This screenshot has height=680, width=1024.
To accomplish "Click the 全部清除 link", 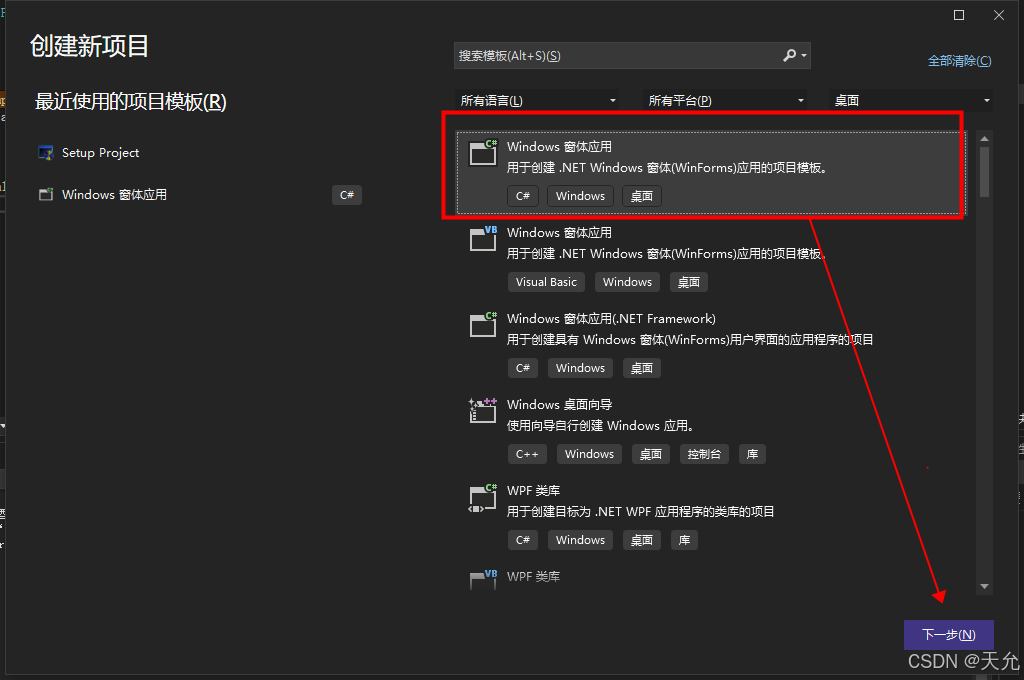I will [959, 61].
